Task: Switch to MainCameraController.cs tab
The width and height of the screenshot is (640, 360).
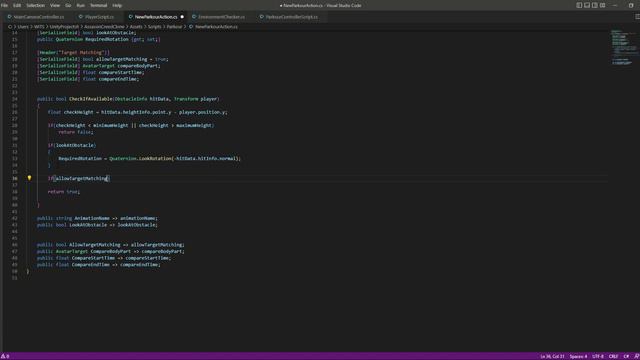Action: coord(38,17)
